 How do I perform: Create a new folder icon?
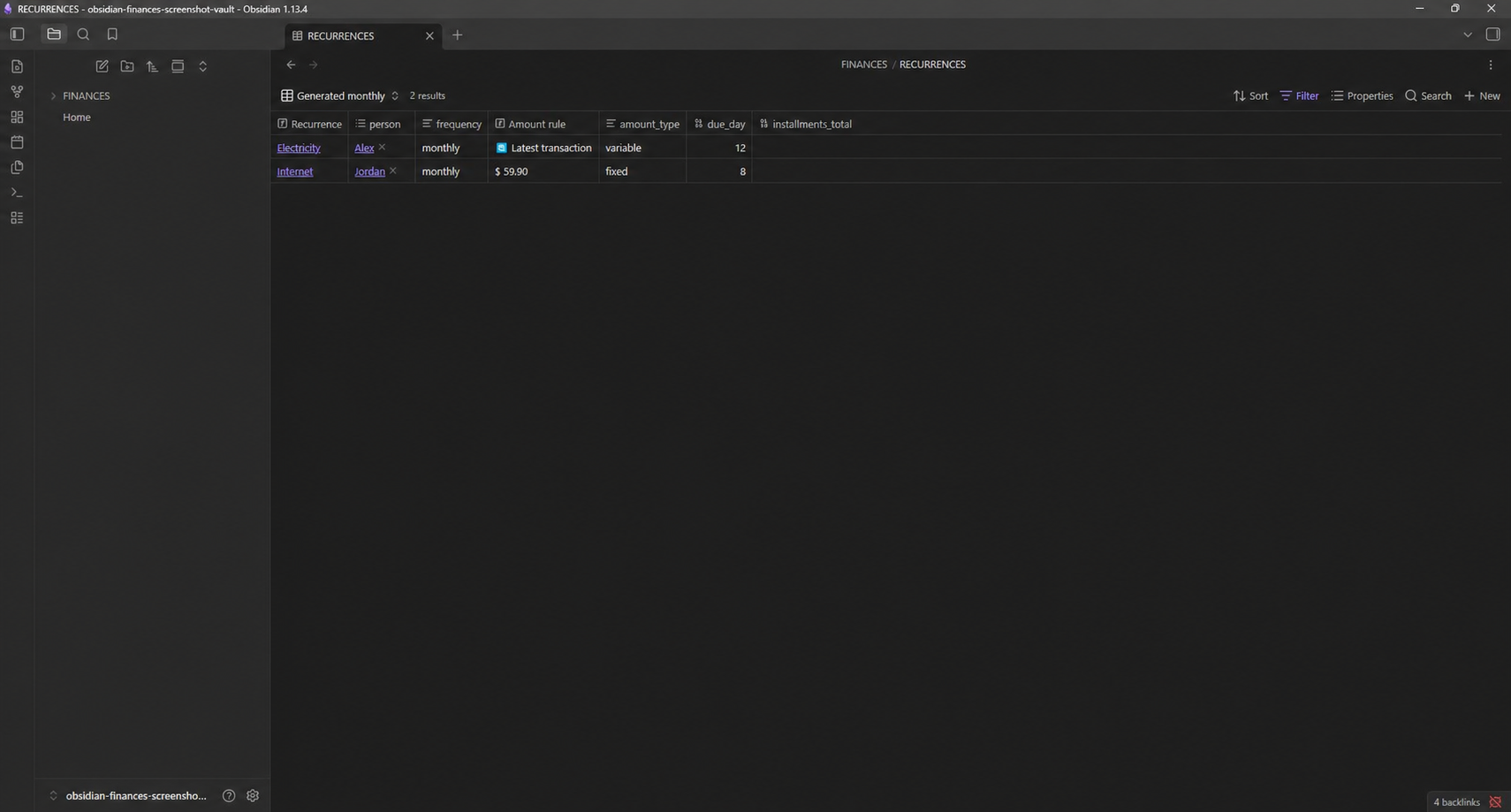coord(127,66)
